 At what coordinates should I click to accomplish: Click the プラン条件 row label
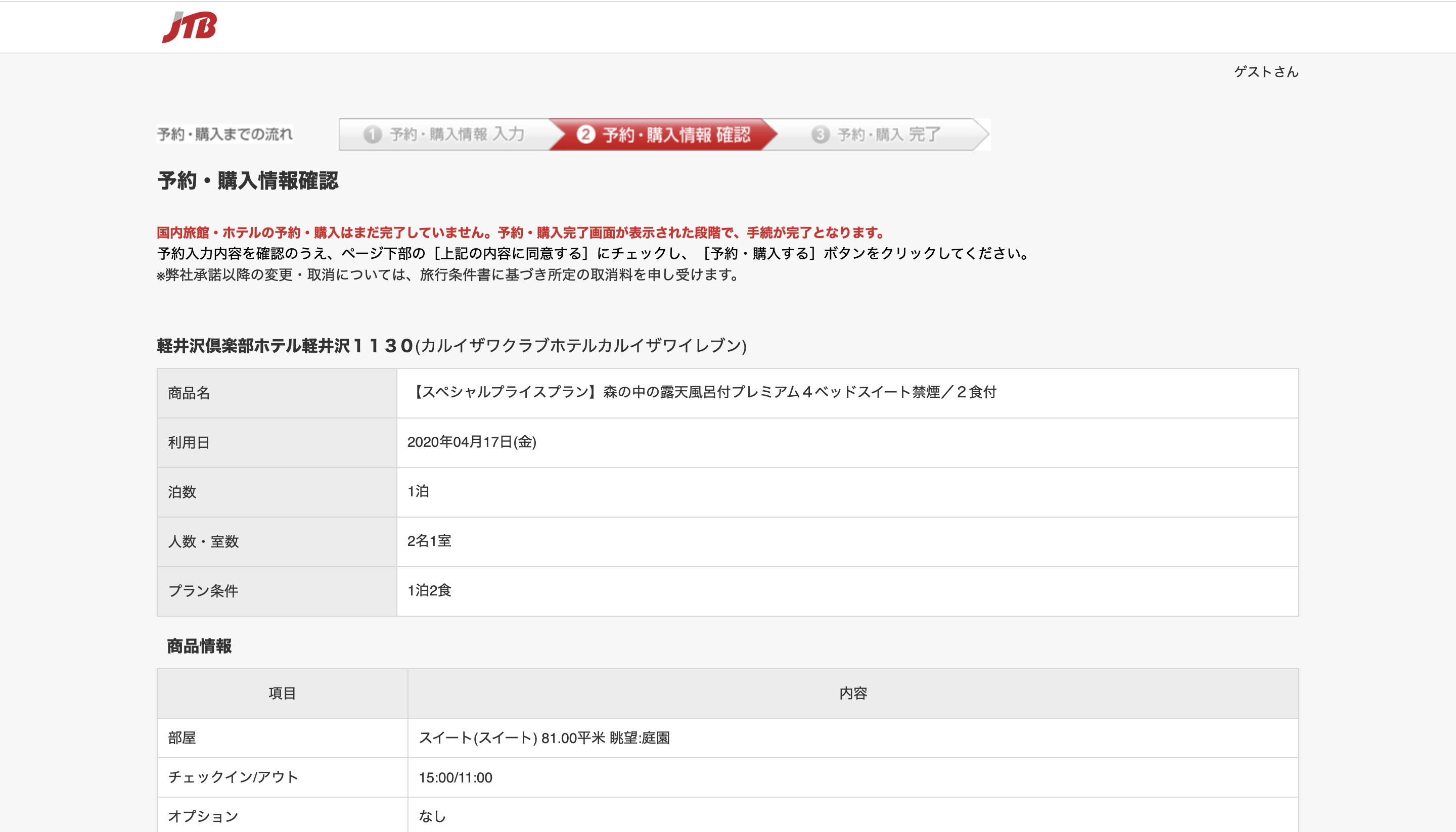click(203, 591)
